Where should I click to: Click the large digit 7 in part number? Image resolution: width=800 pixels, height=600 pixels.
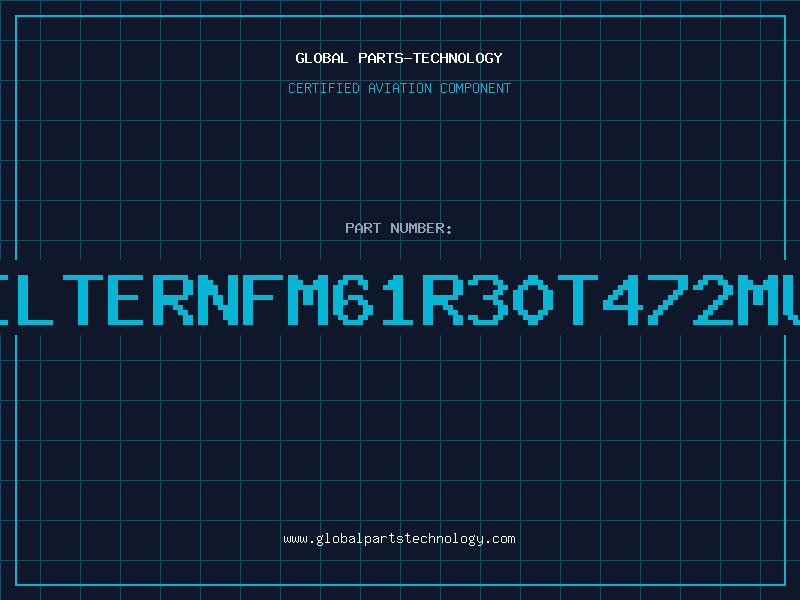point(668,299)
